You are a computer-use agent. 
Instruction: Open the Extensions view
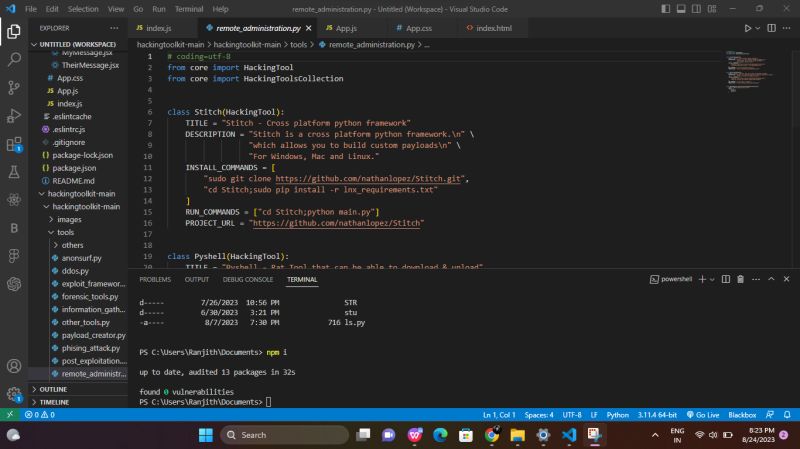point(14,144)
